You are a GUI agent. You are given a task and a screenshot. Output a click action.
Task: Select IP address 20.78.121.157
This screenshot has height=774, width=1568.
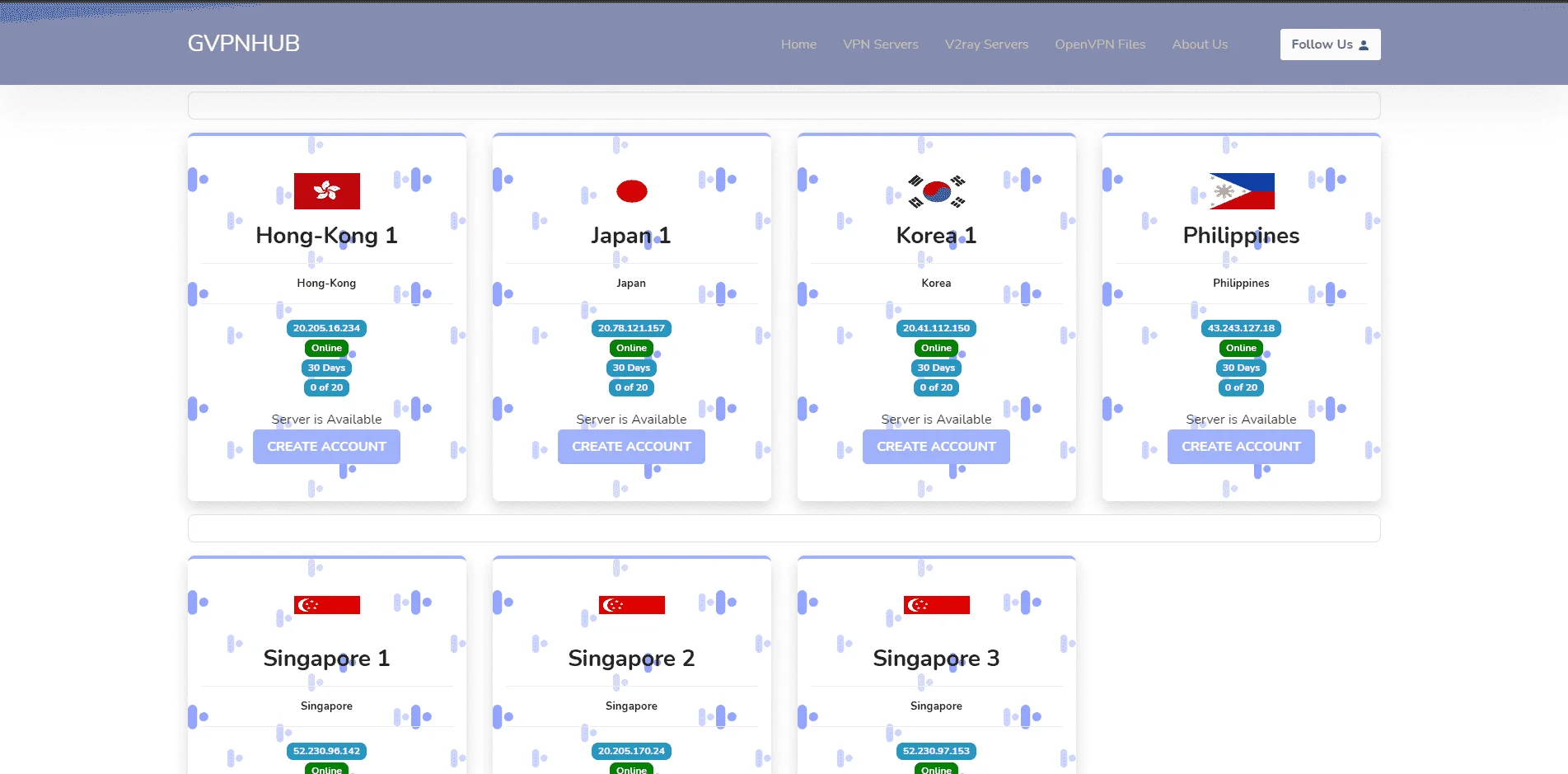631,328
